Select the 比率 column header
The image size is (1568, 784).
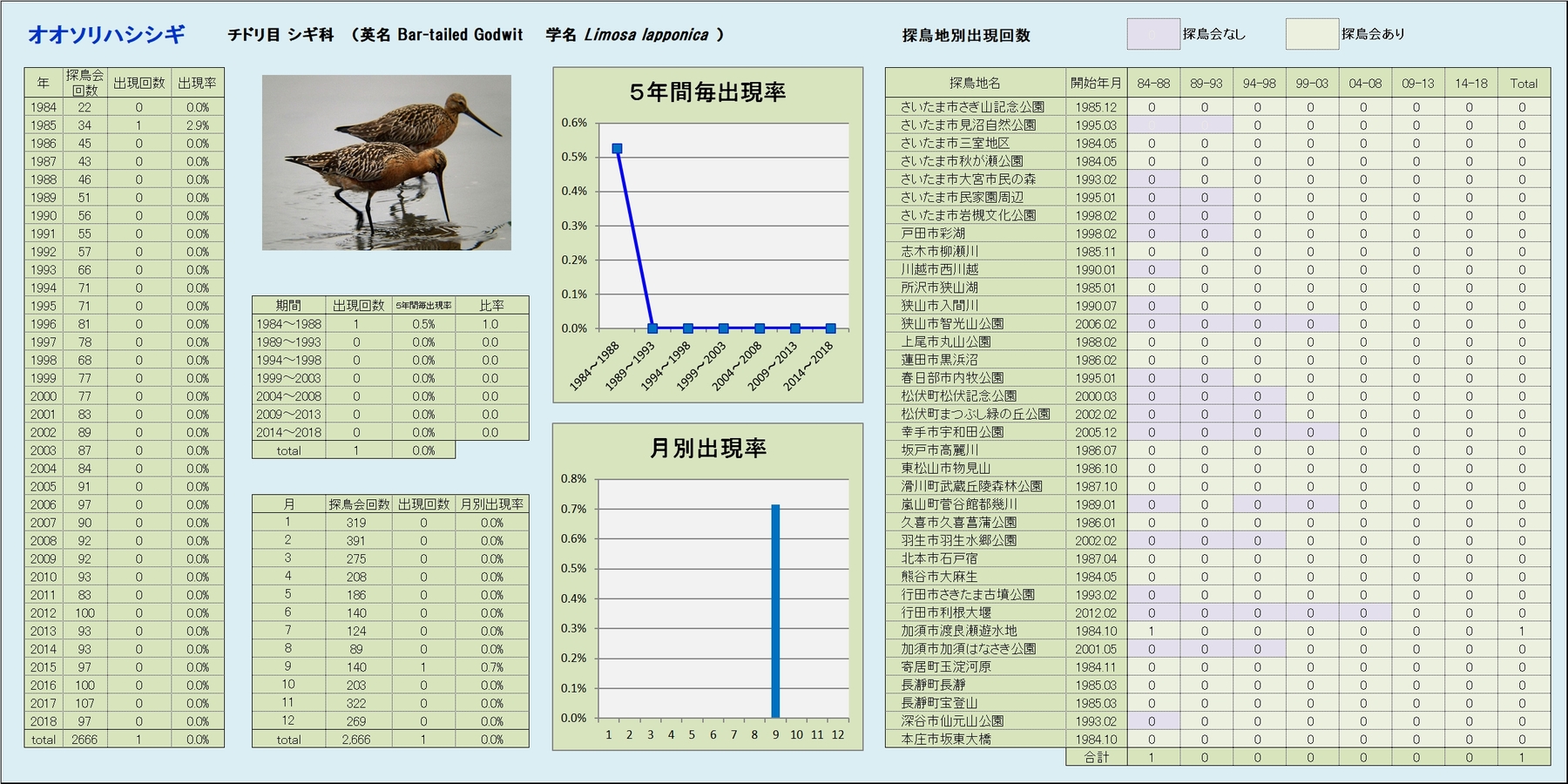point(491,306)
